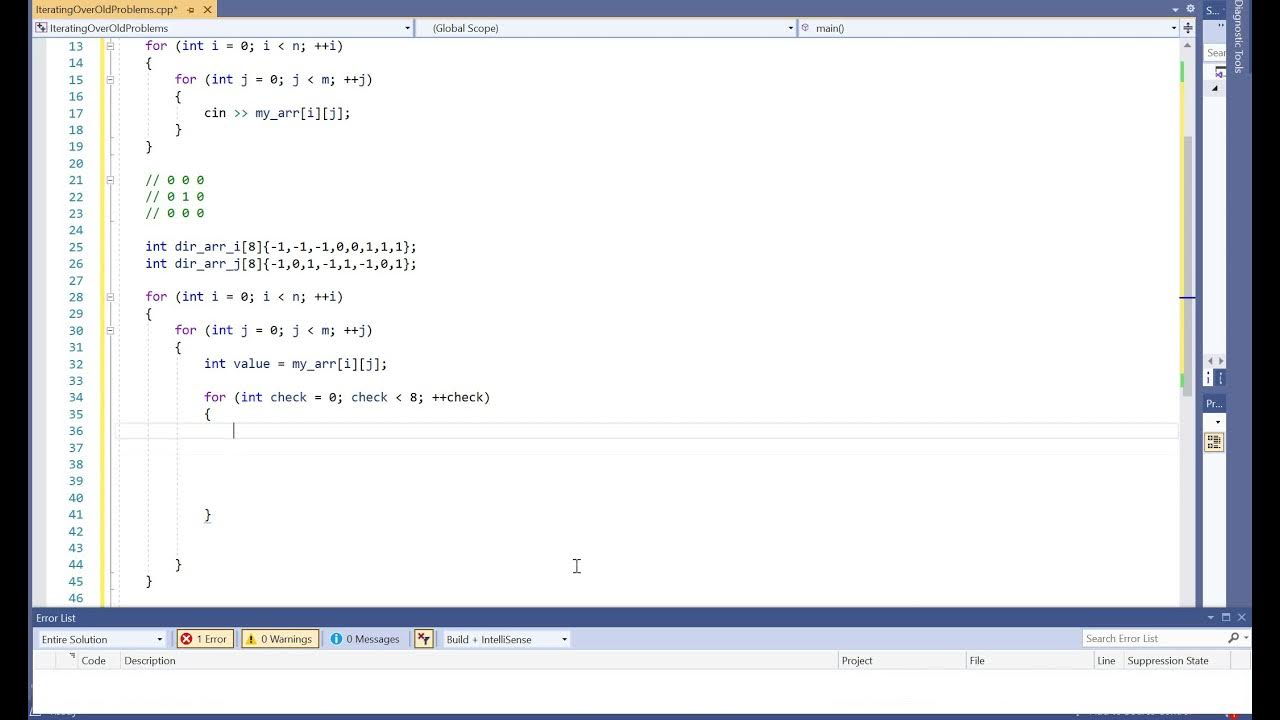
Task: Toggle the 0 Messages filter
Action: [365, 639]
